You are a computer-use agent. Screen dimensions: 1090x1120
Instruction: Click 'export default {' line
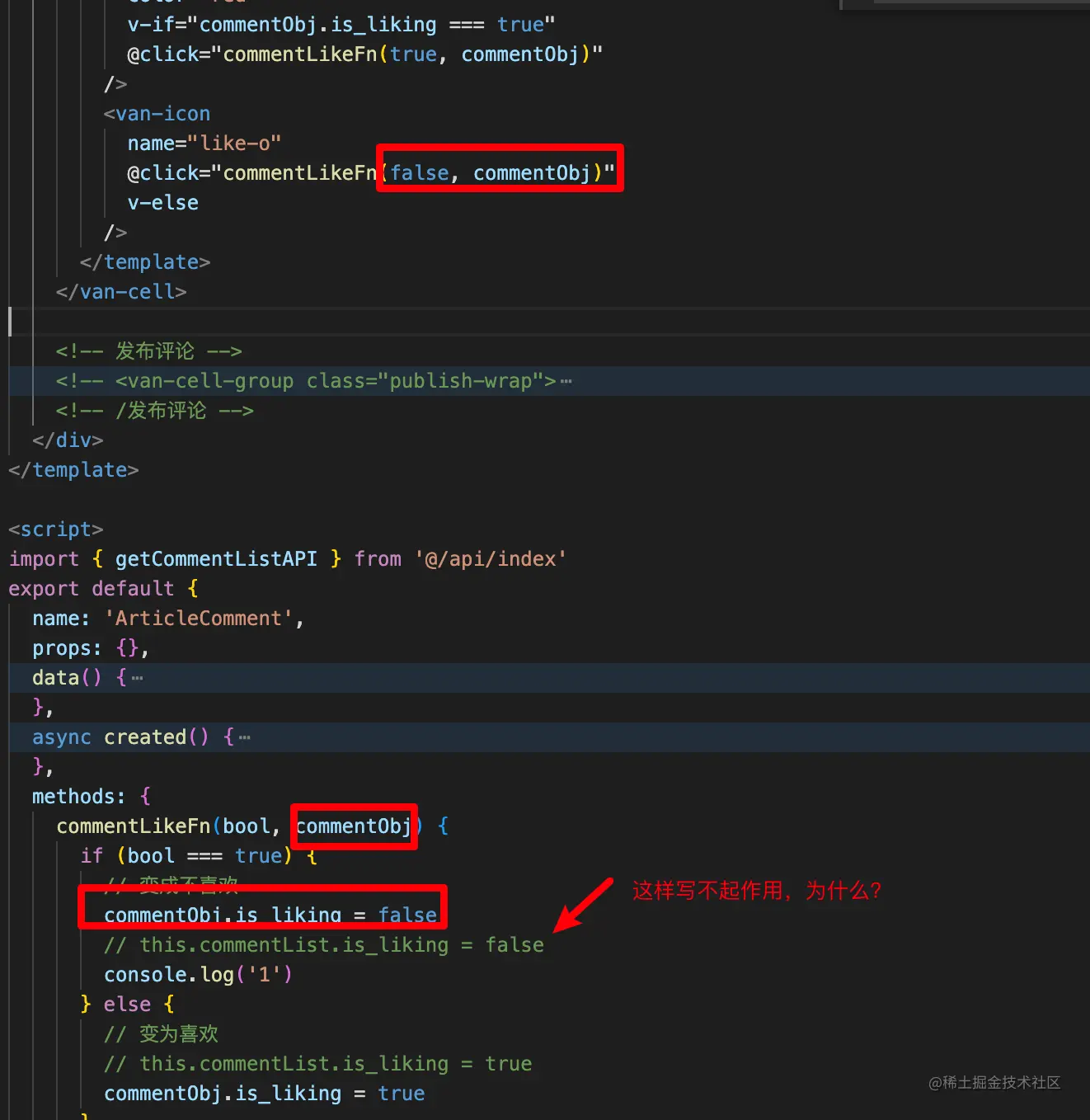(103, 589)
